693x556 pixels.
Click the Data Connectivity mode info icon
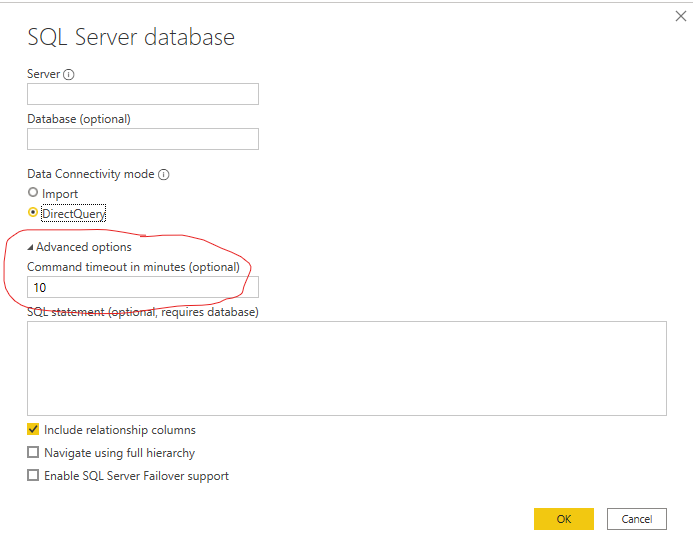[164, 175]
